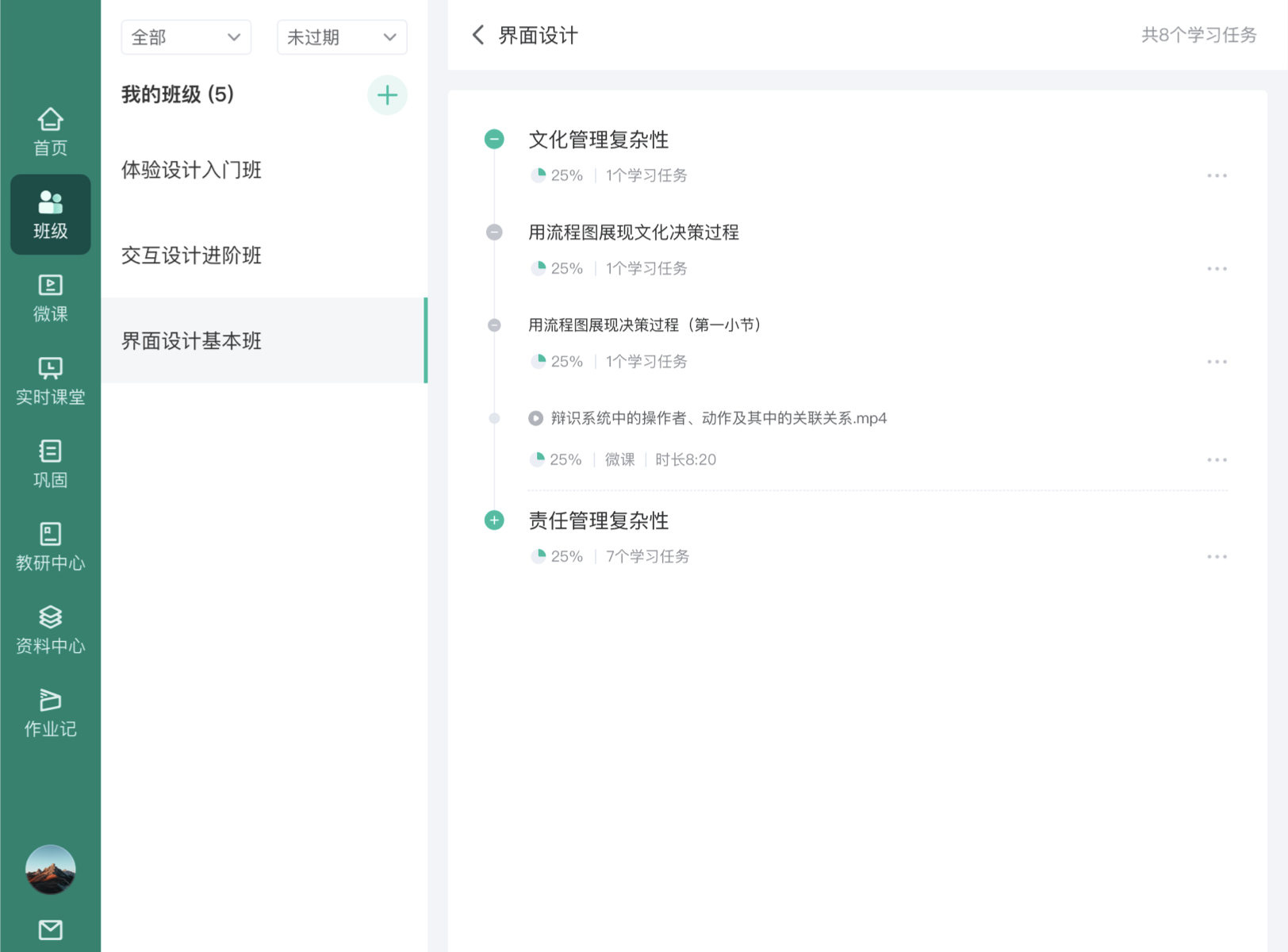
Task: Open 资料中心 resource center
Action: 50,629
